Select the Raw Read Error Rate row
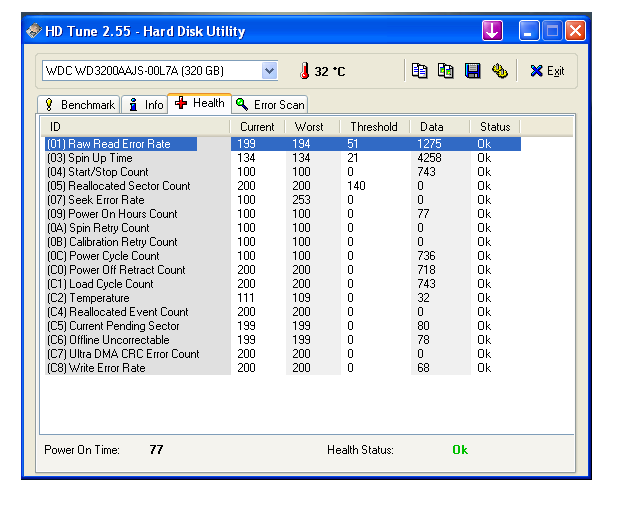This screenshot has width=640, height=512. (283, 144)
